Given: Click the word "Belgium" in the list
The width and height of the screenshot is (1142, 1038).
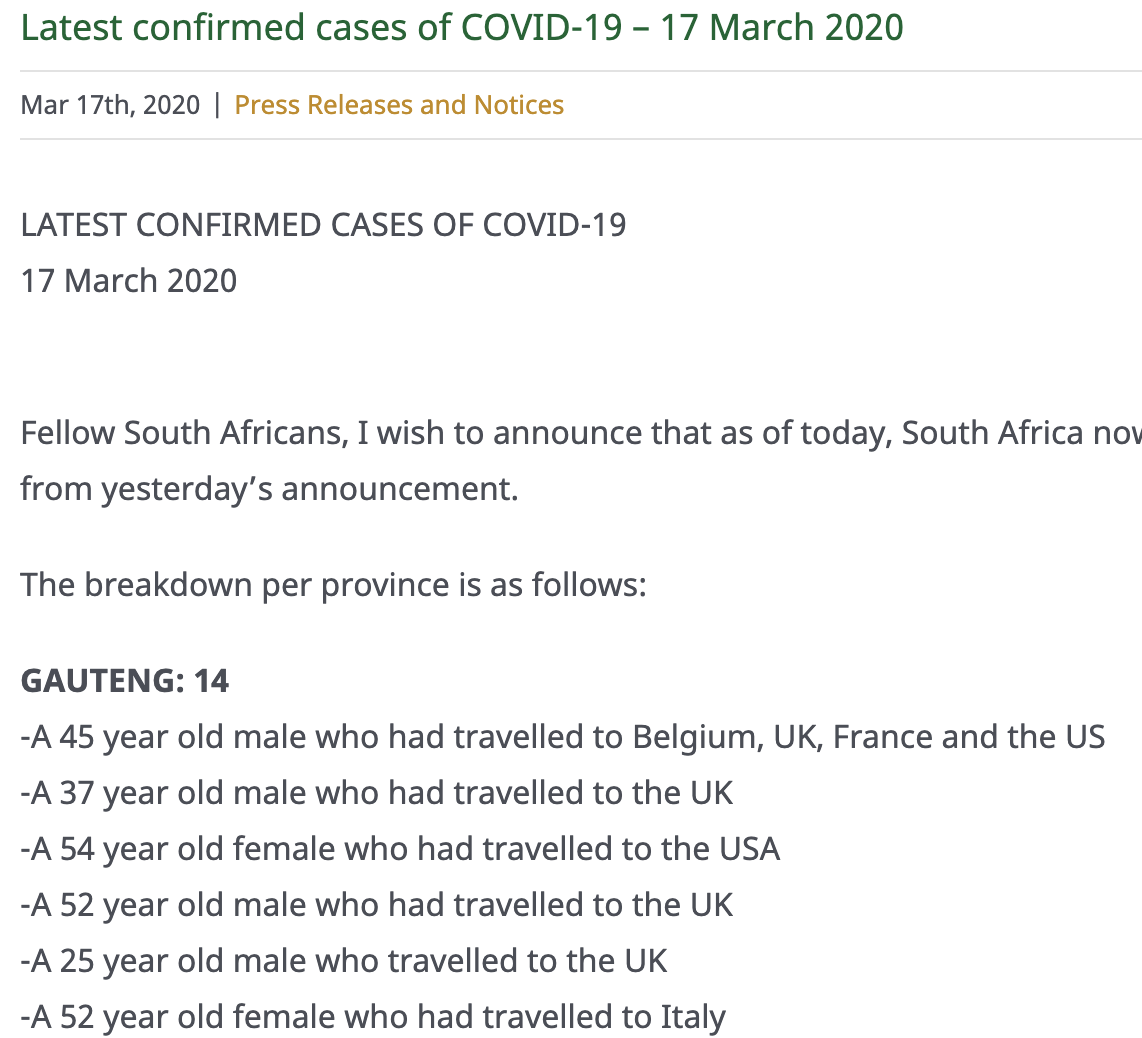Looking at the screenshot, I should coord(697,737).
